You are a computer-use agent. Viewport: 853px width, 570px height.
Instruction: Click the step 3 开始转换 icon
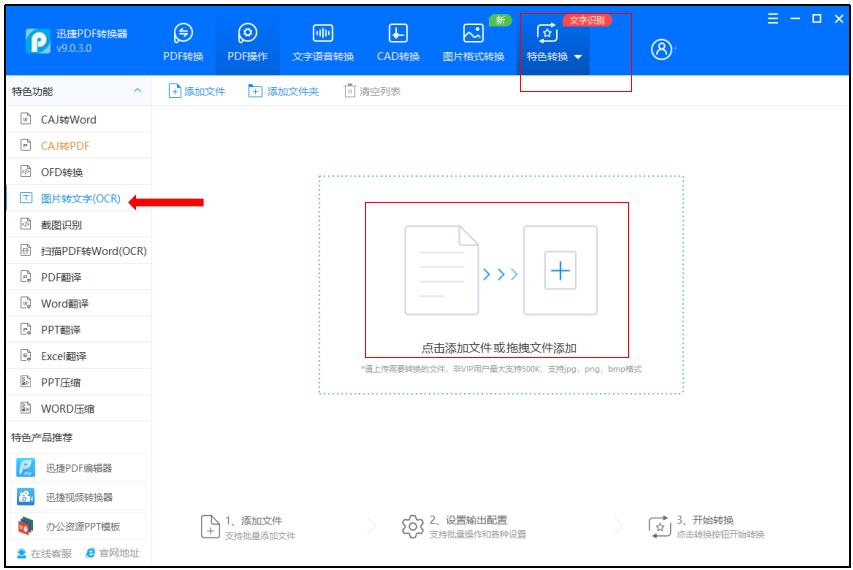[660, 527]
